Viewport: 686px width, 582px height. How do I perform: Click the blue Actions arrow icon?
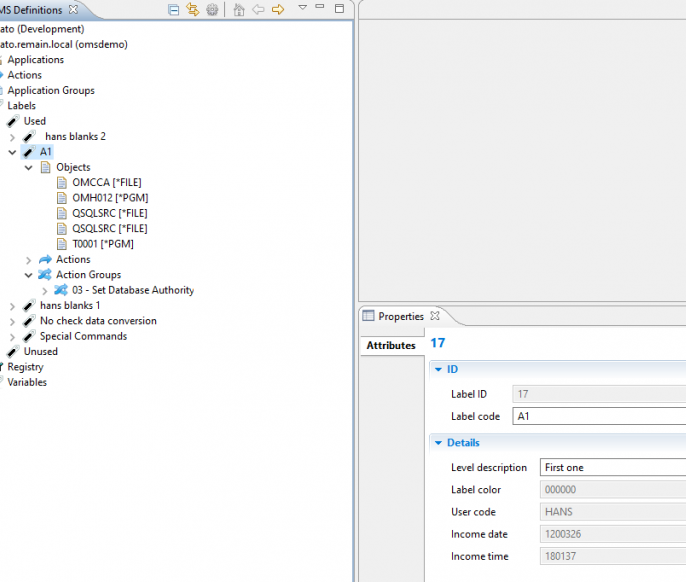point(46,259)
